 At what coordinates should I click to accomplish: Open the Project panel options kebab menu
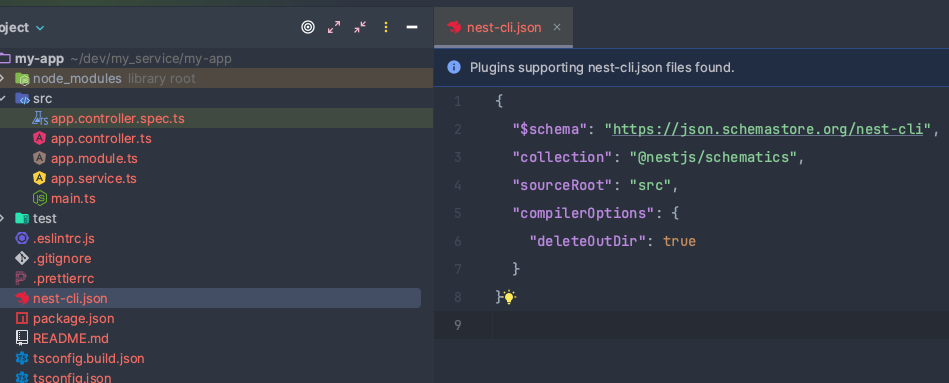386,27
